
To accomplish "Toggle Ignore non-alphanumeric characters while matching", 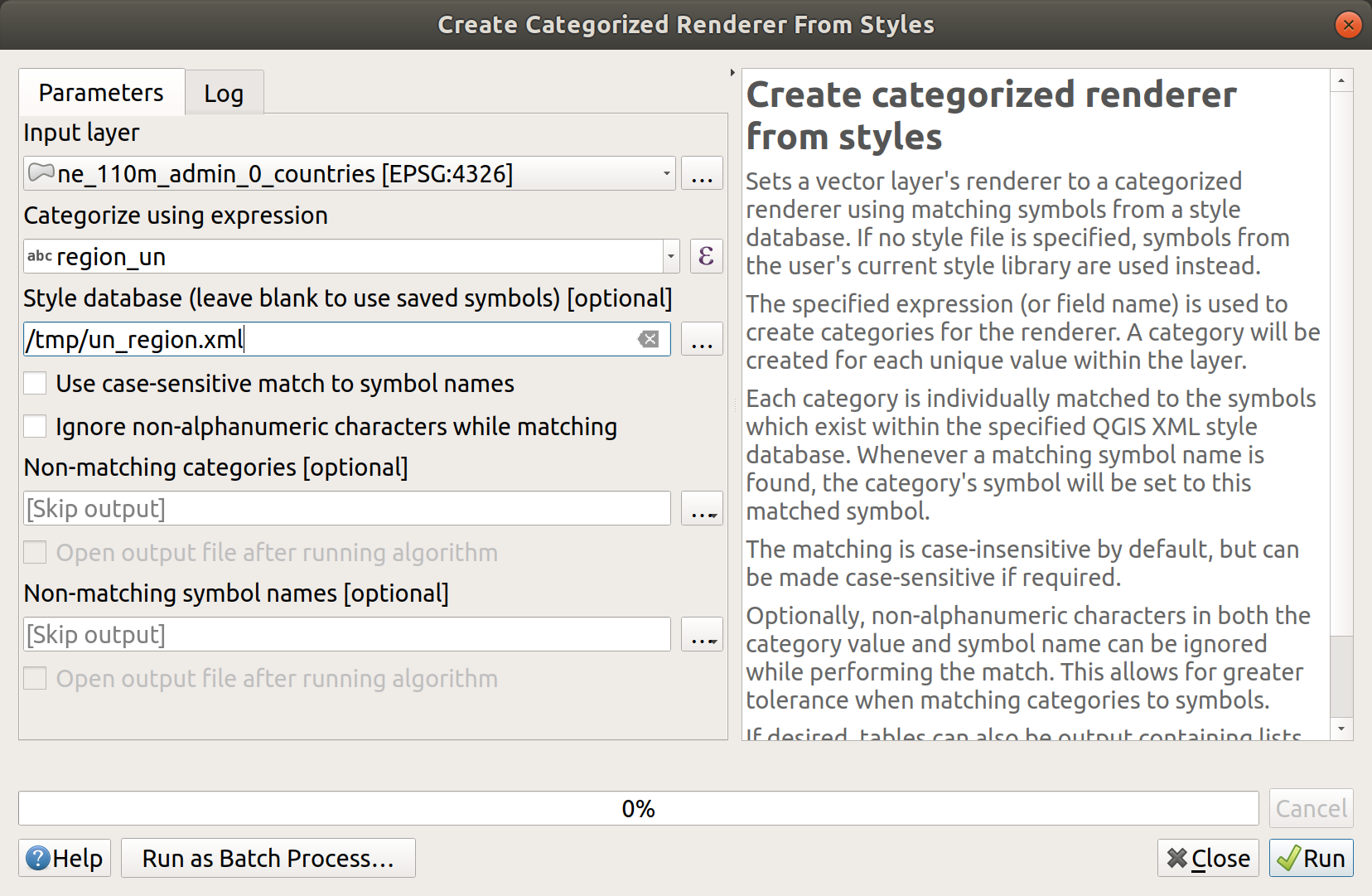I will tap(35, 426).
